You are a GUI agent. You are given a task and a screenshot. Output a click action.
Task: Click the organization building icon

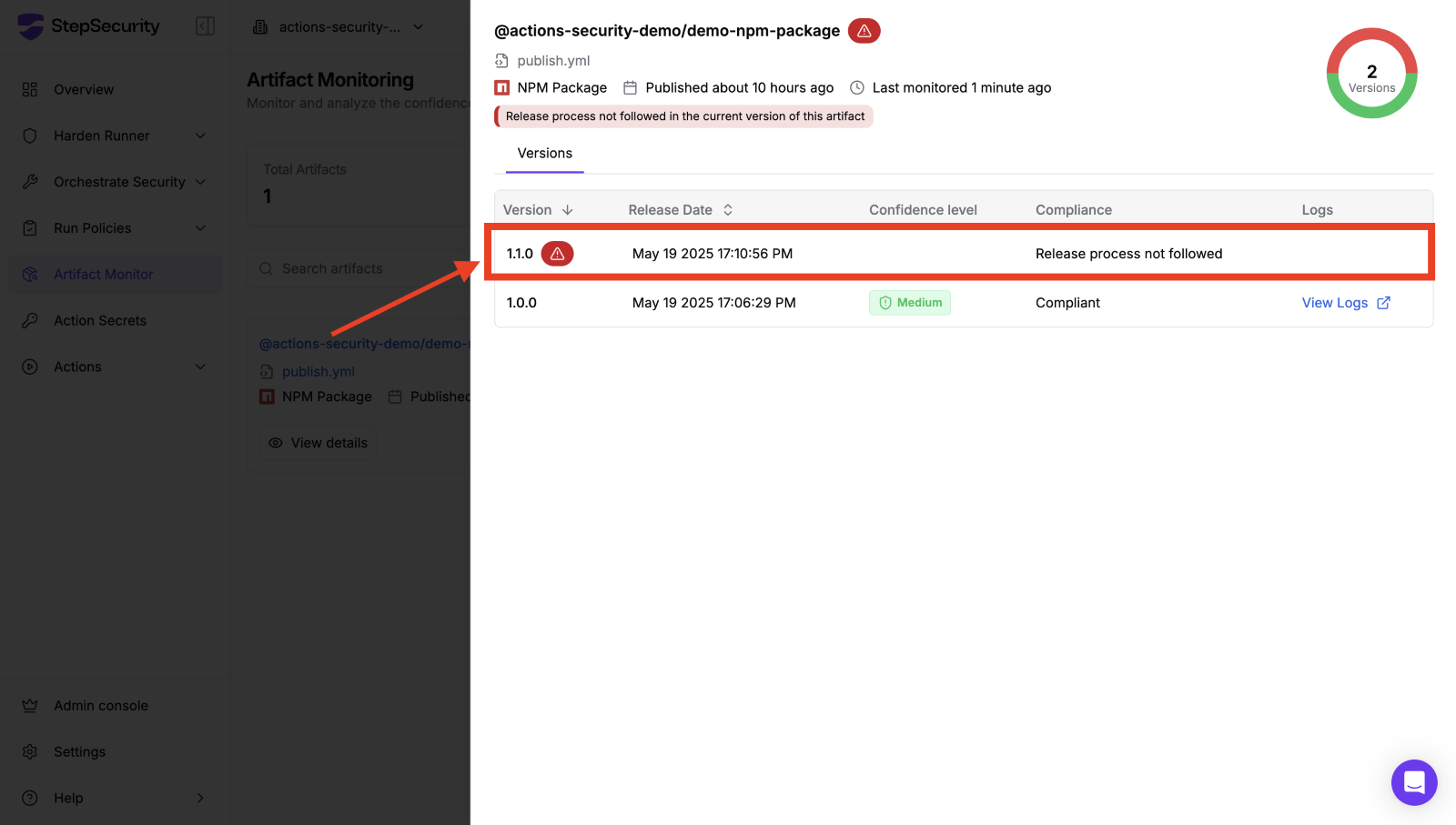[x=260, y=27]
